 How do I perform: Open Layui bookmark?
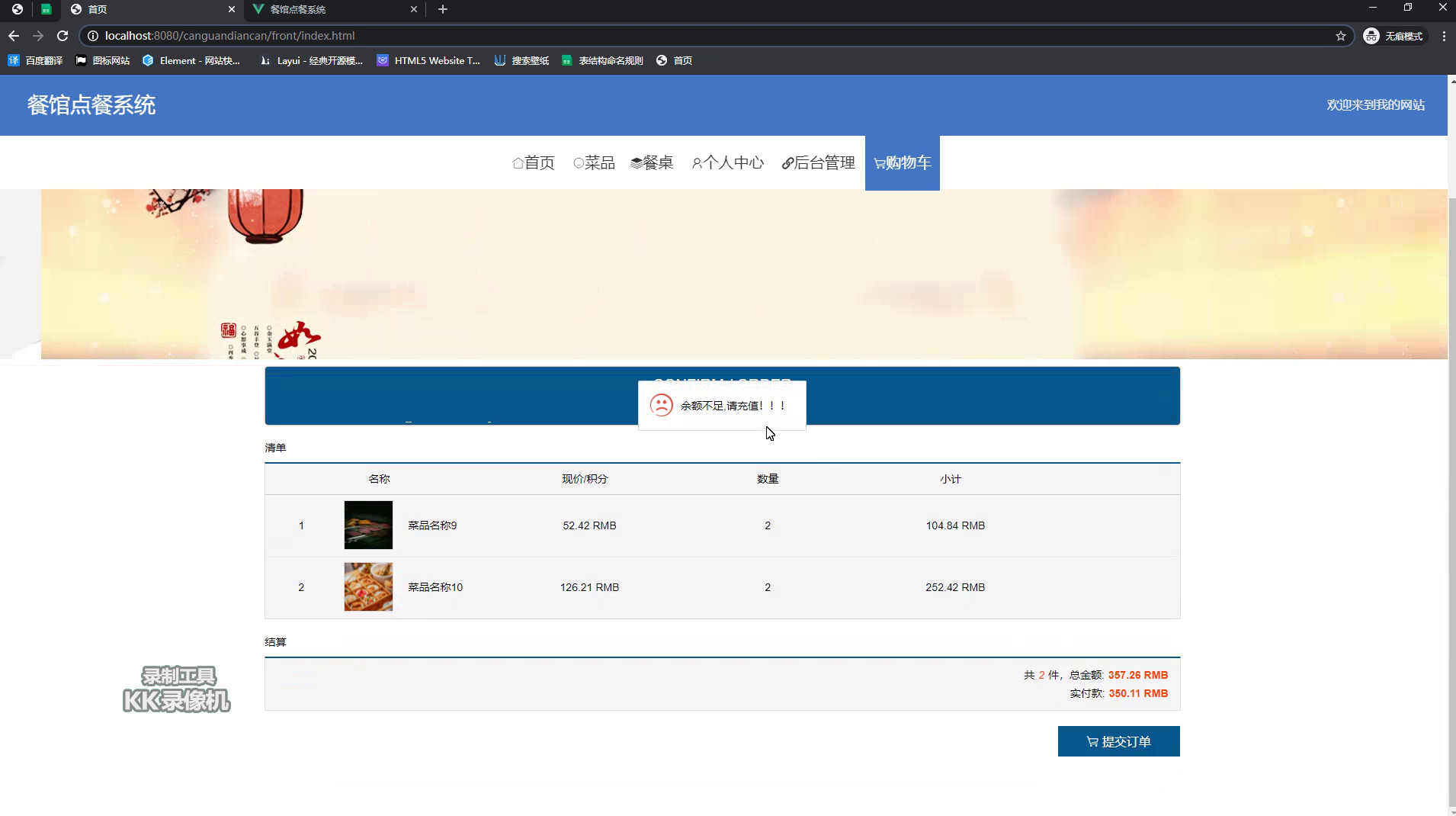pyautogui.click(x=311, y=60)
